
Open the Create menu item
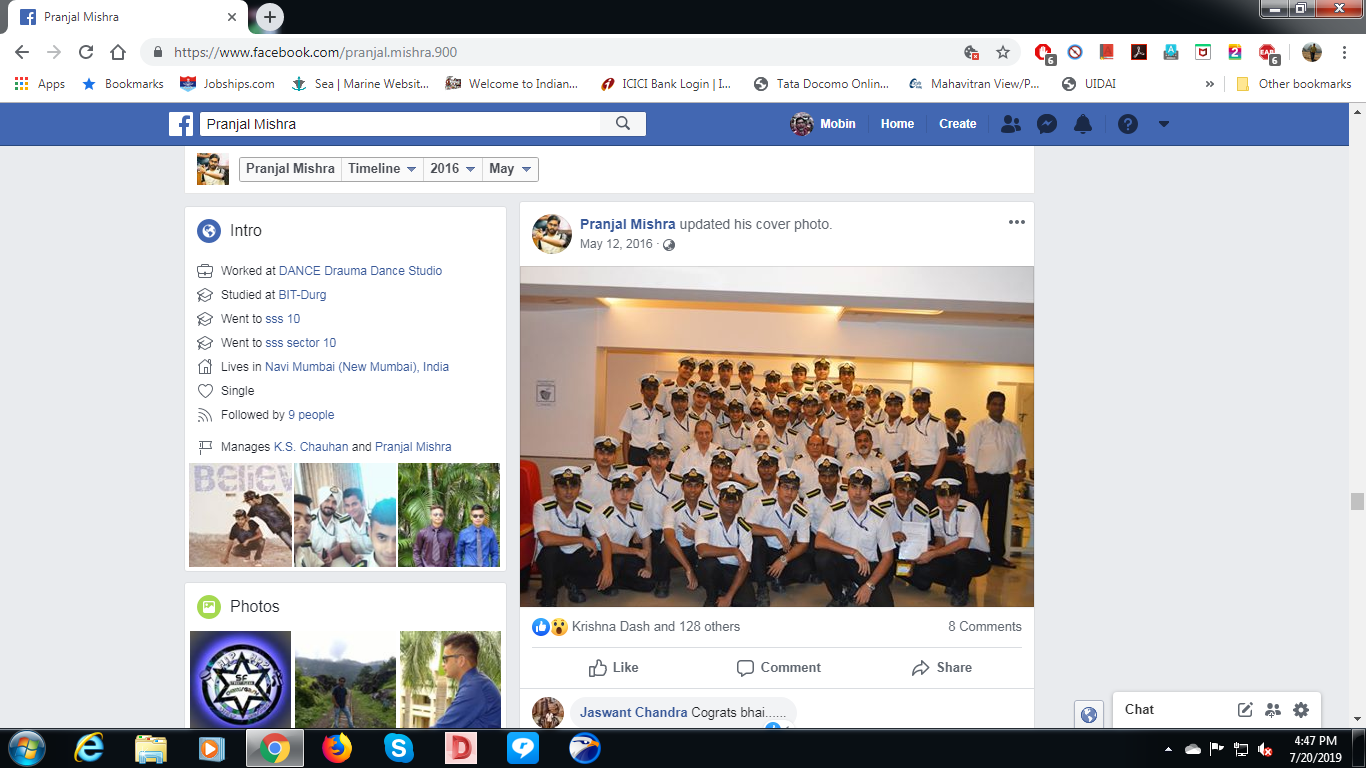tap(957, 124)
